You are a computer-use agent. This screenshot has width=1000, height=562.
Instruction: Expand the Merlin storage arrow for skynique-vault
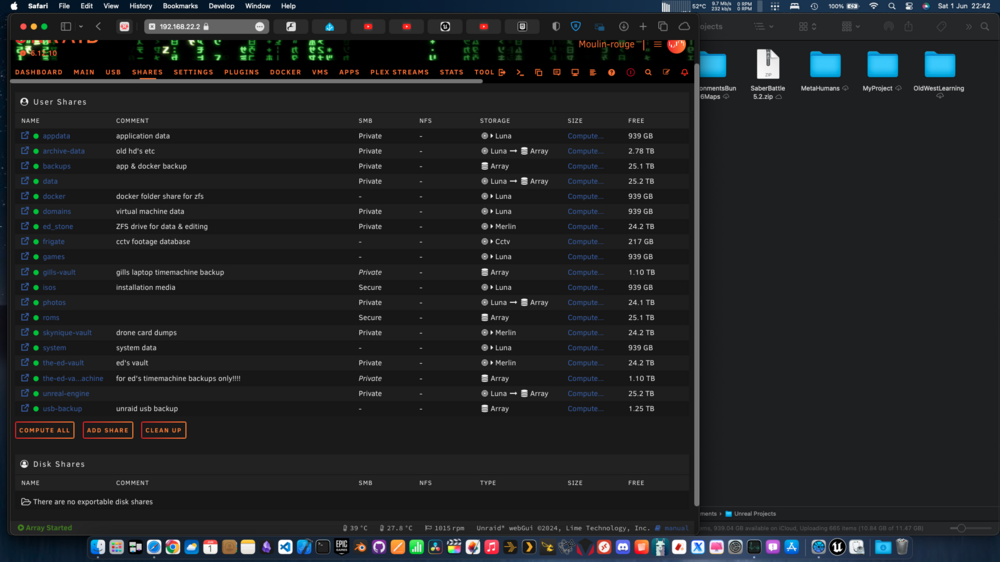(x=492, y=332)
